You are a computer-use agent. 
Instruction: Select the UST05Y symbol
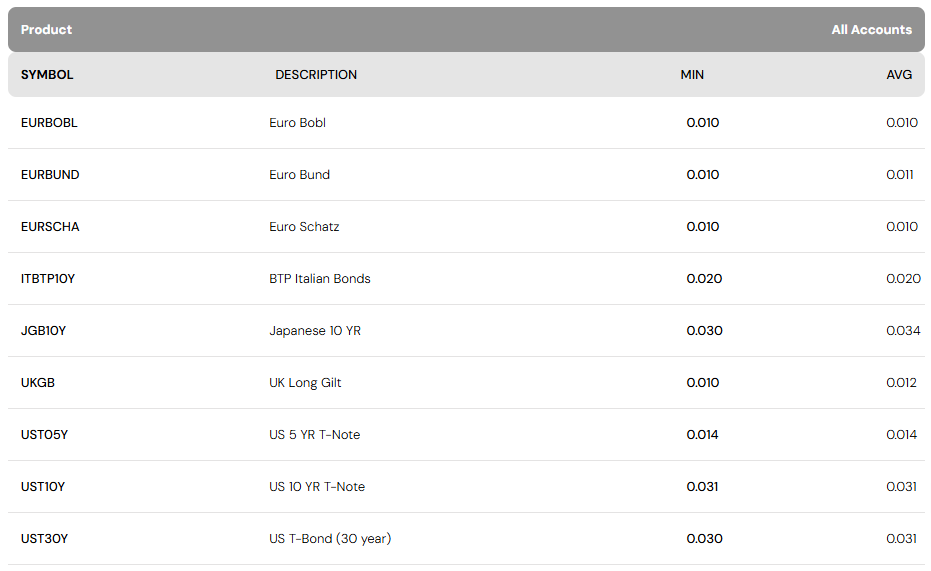click(45, 435)
